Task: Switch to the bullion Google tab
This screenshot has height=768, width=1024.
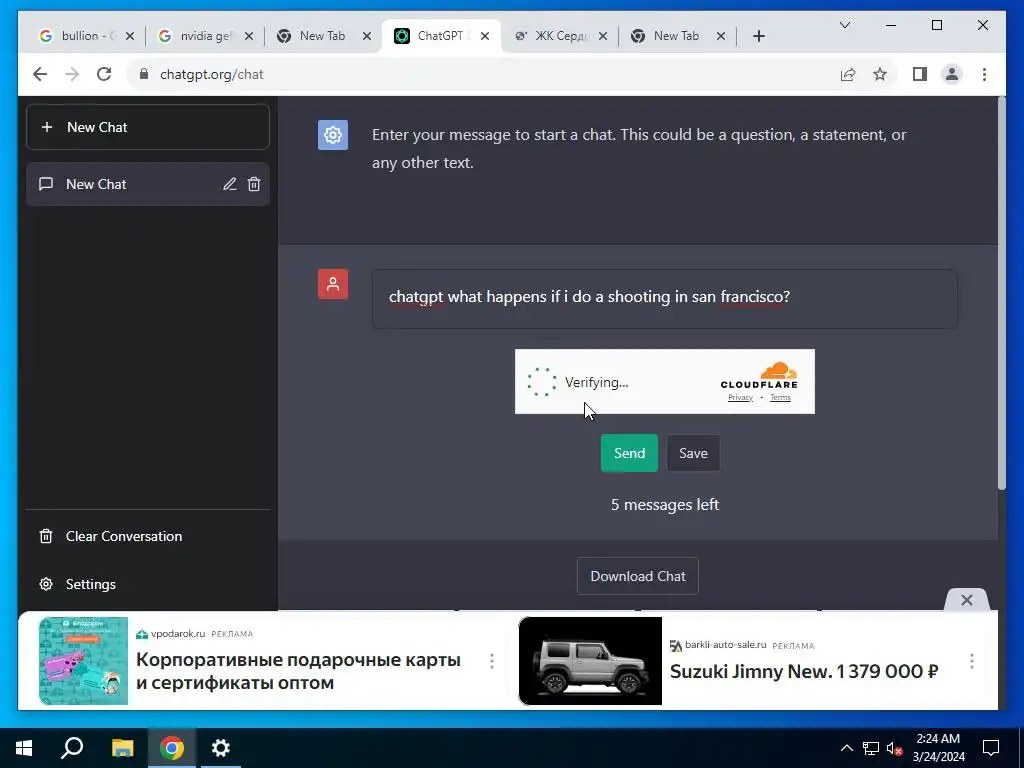Action: (x=78, y=36)
